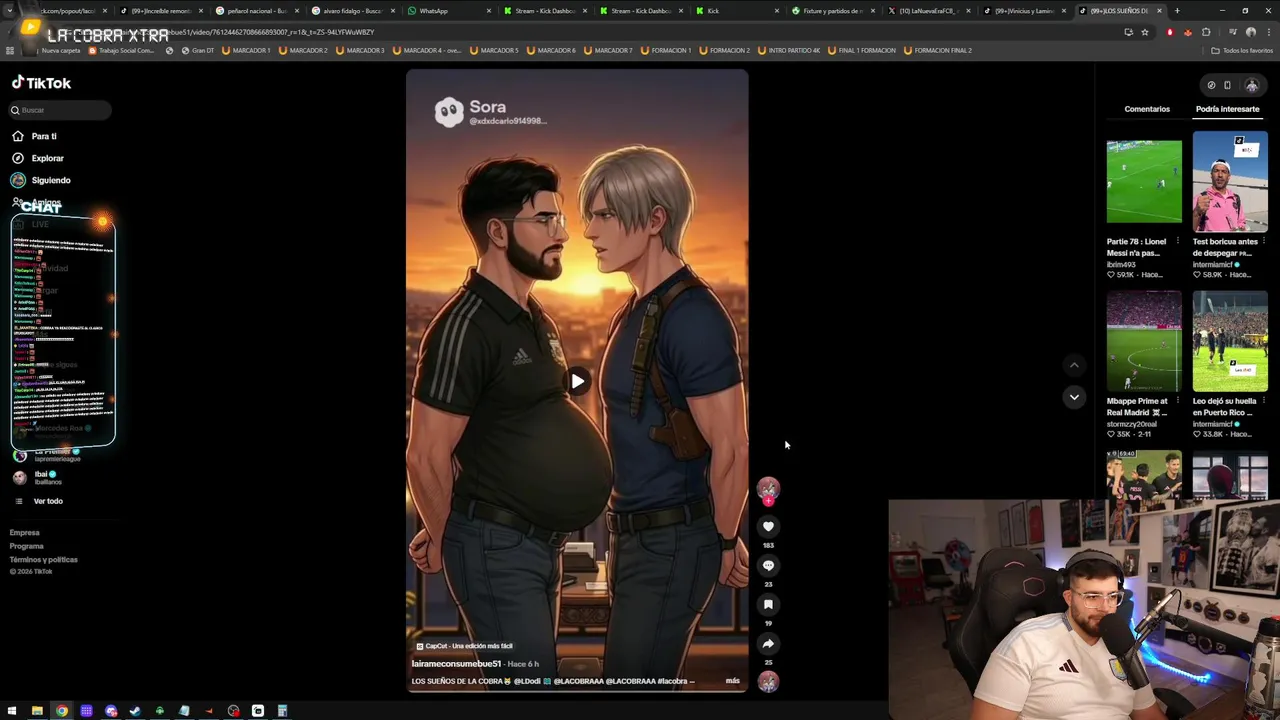Open MARCADOR 1 bookmark
This screenshot has width=1280, height=720.
245,50
